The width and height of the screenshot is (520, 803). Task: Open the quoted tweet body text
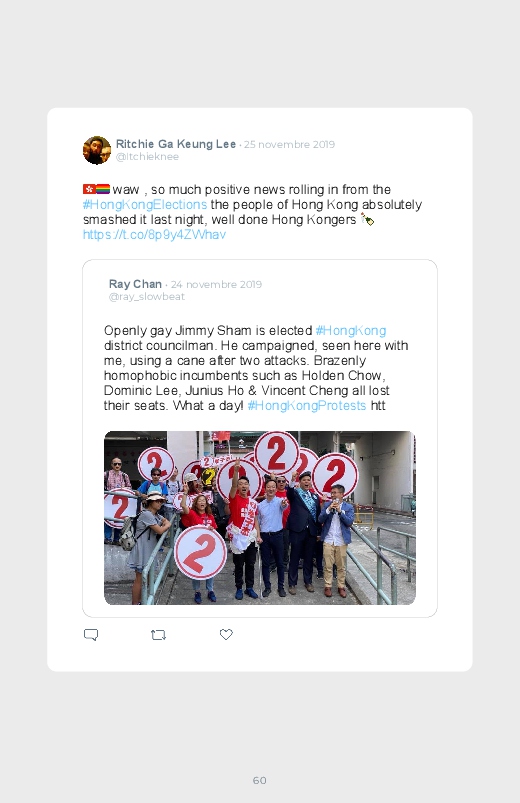[x=256, y=368]
